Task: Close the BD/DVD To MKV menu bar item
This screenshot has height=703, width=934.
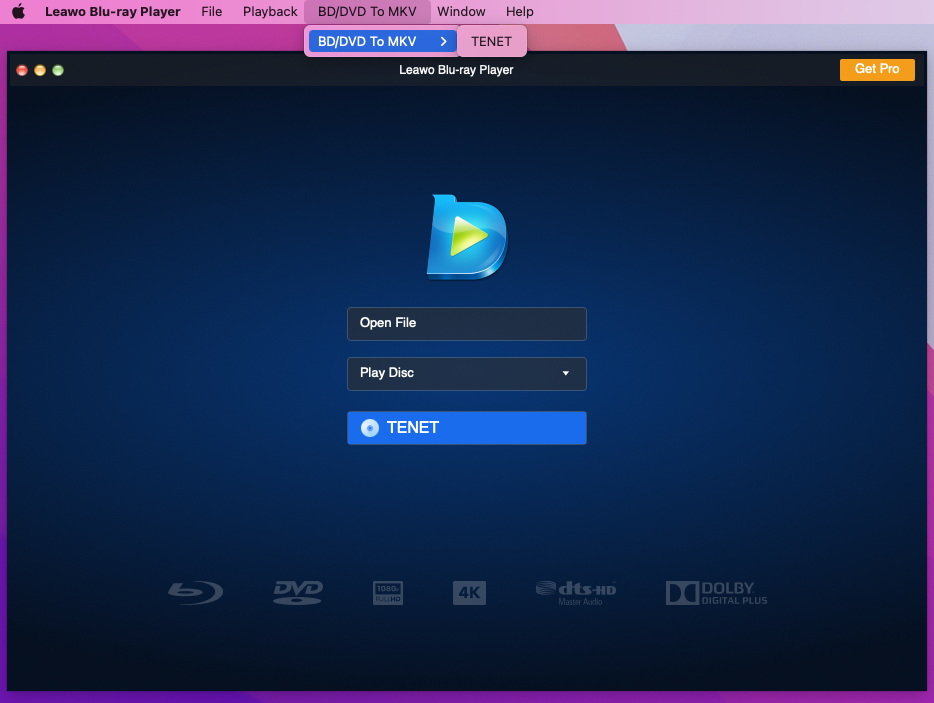Action: tap(367, 11)
